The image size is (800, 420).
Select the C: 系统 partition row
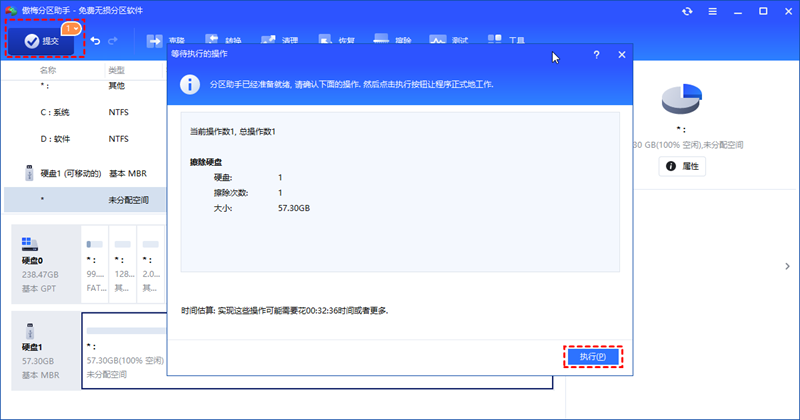(x=85, y=112)
